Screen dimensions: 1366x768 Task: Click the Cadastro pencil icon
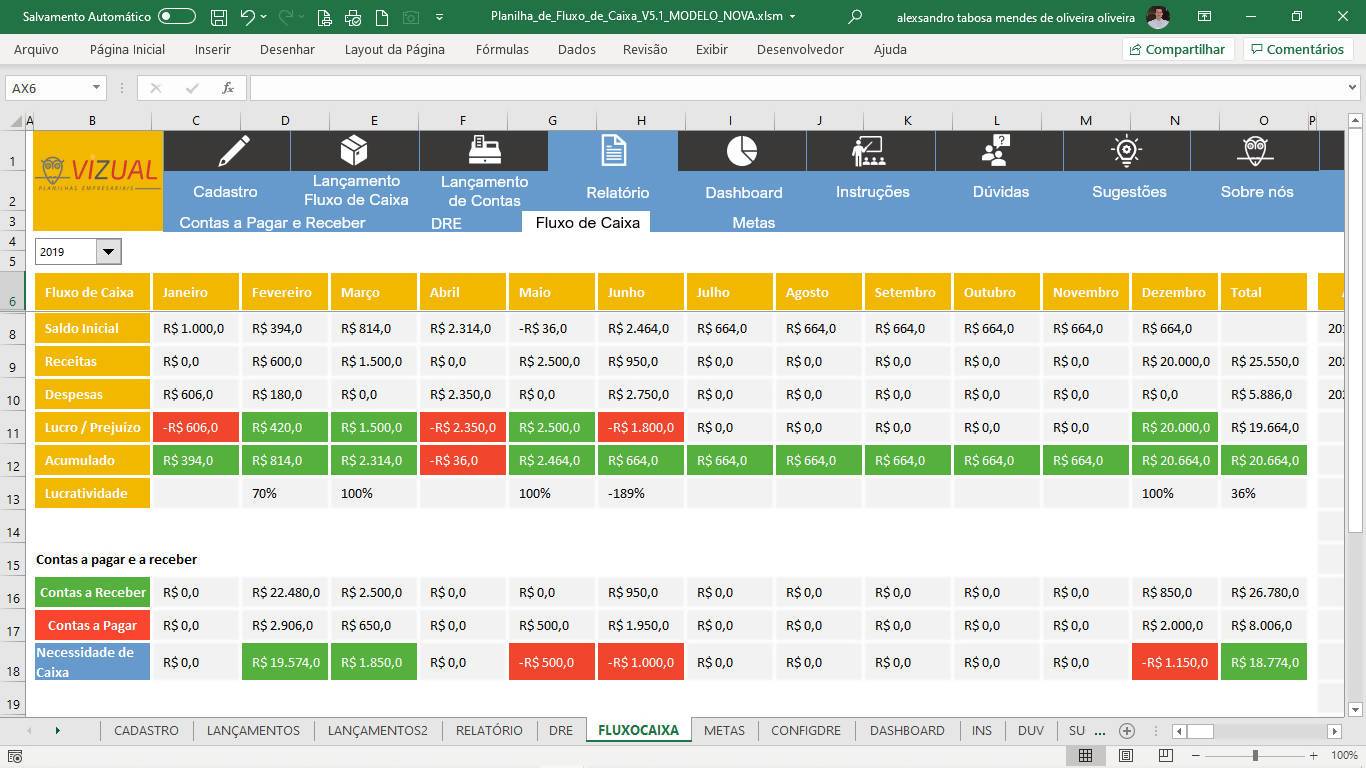pyautogui.click(x=233, y=151)
